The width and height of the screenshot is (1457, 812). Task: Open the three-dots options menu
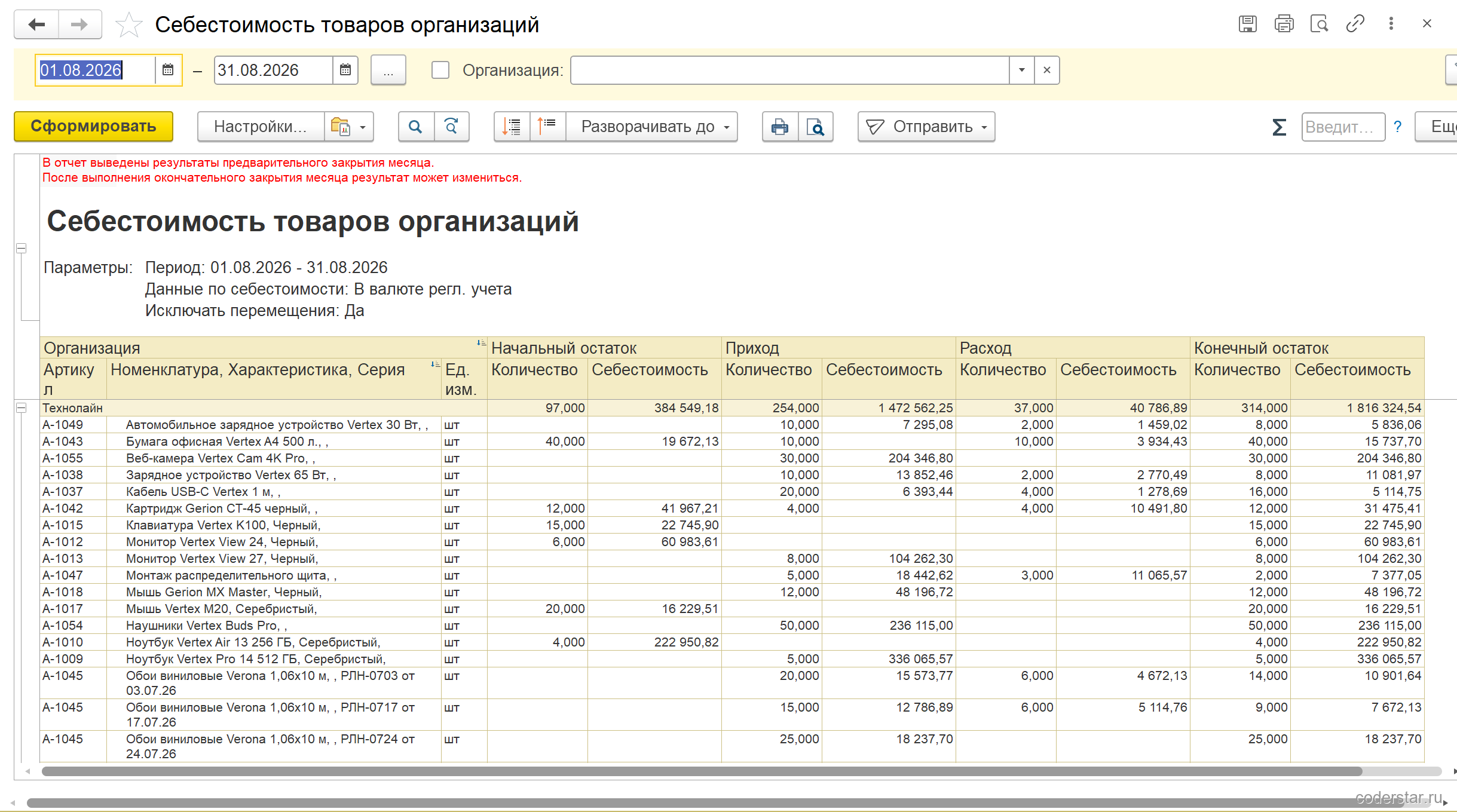(x=1391, y=24)
